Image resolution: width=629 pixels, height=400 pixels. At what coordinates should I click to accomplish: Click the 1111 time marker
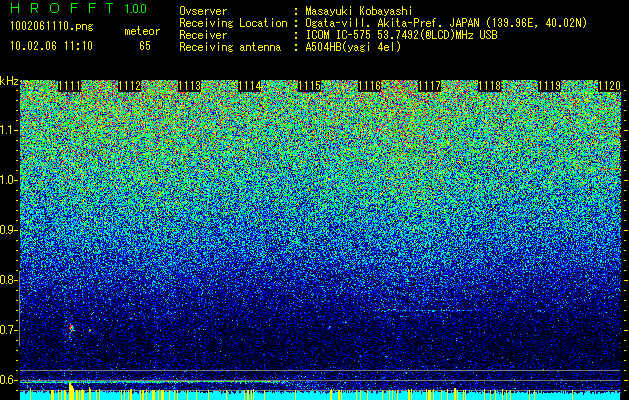[69, 86]
